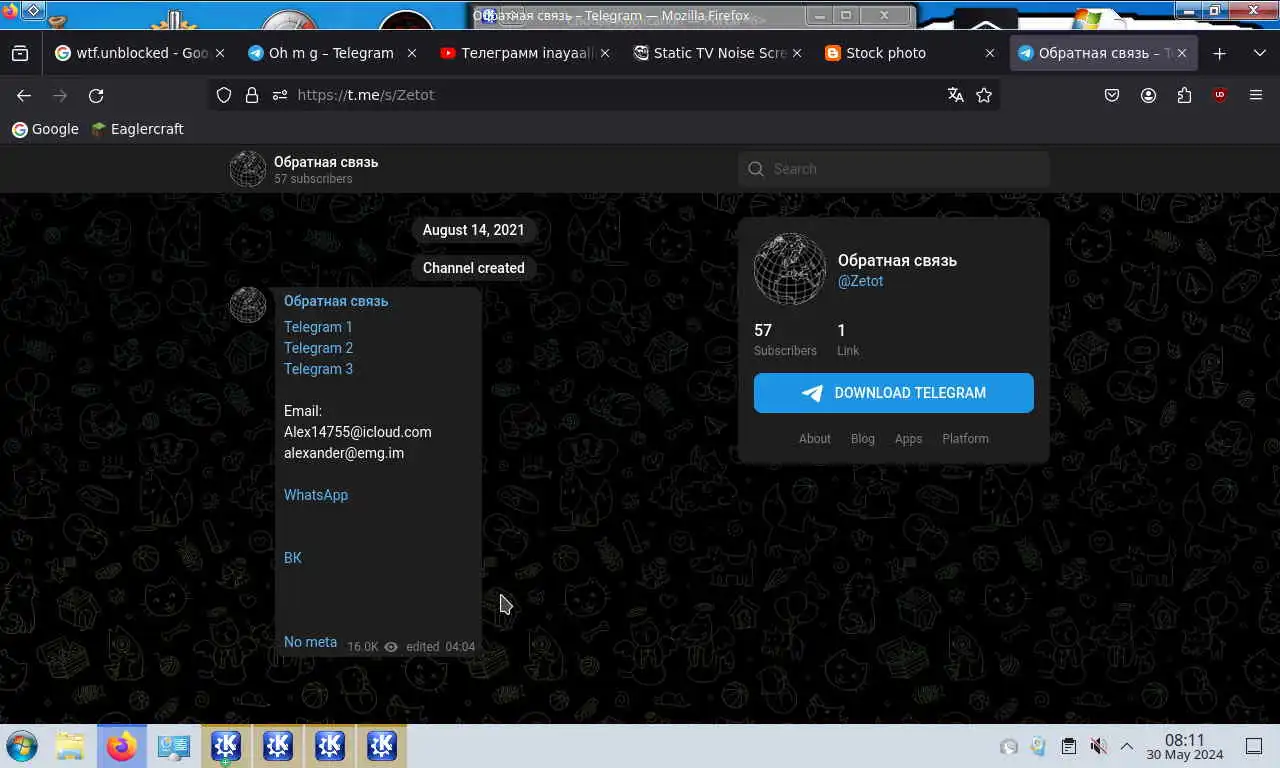Viewport: 1280px width, 768px height.
Task: Click the header channel globe avatar
Action: [247, 169]
